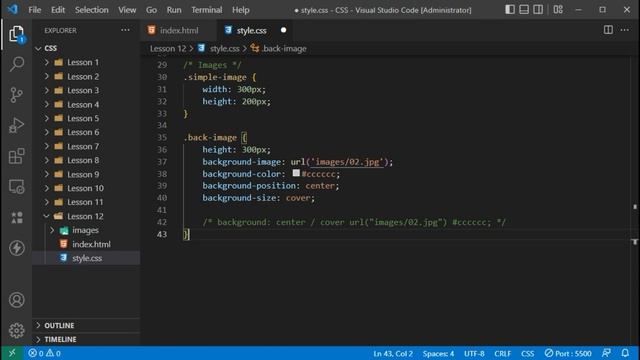Open the notifications bell

(x=625, y=353)
